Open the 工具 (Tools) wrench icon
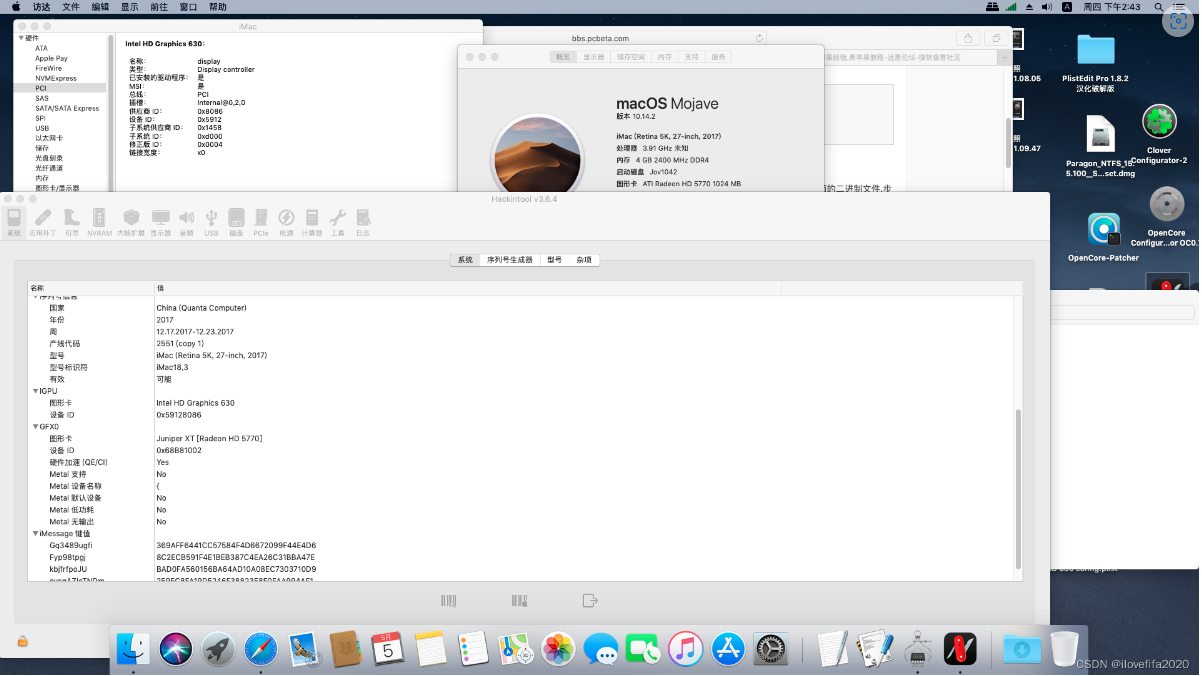The height and width of the screenshot is (676, 1202). point(337,221)
